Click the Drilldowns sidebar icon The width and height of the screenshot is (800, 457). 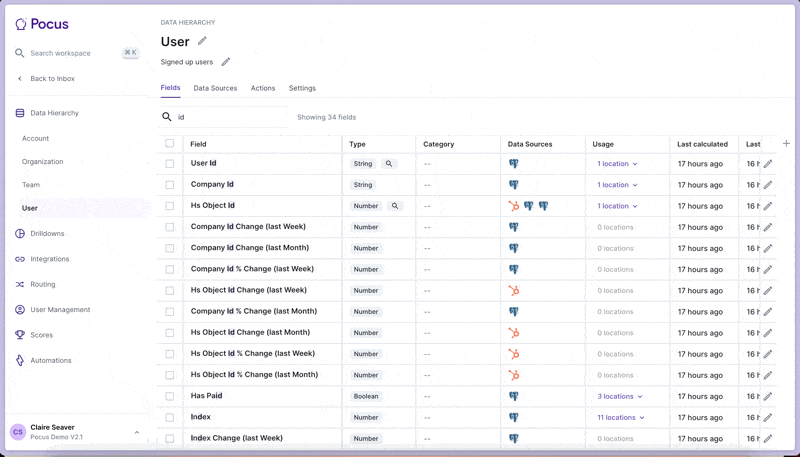(x=20, y=234)
